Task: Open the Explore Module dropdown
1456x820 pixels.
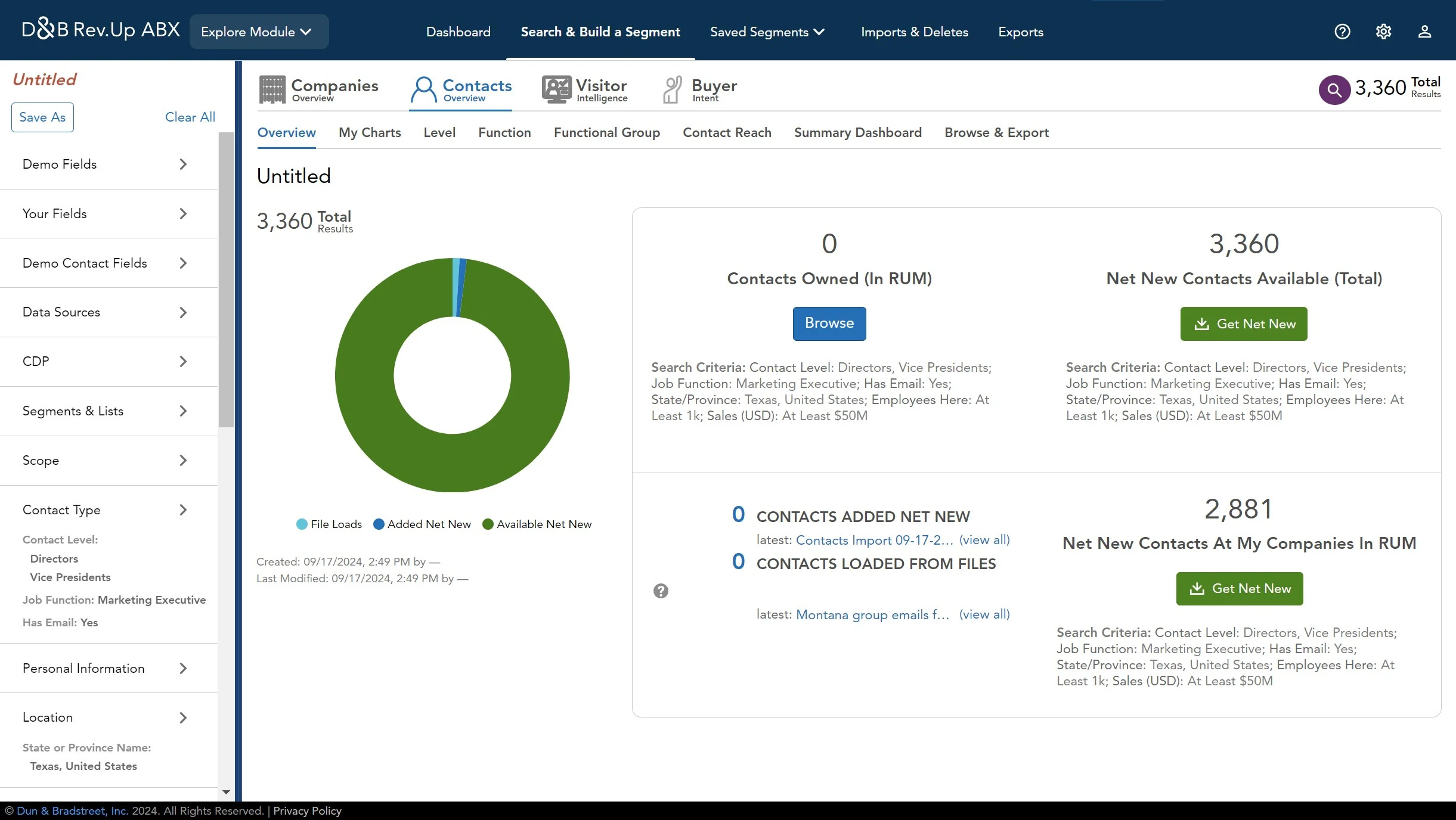Action: 259,32
